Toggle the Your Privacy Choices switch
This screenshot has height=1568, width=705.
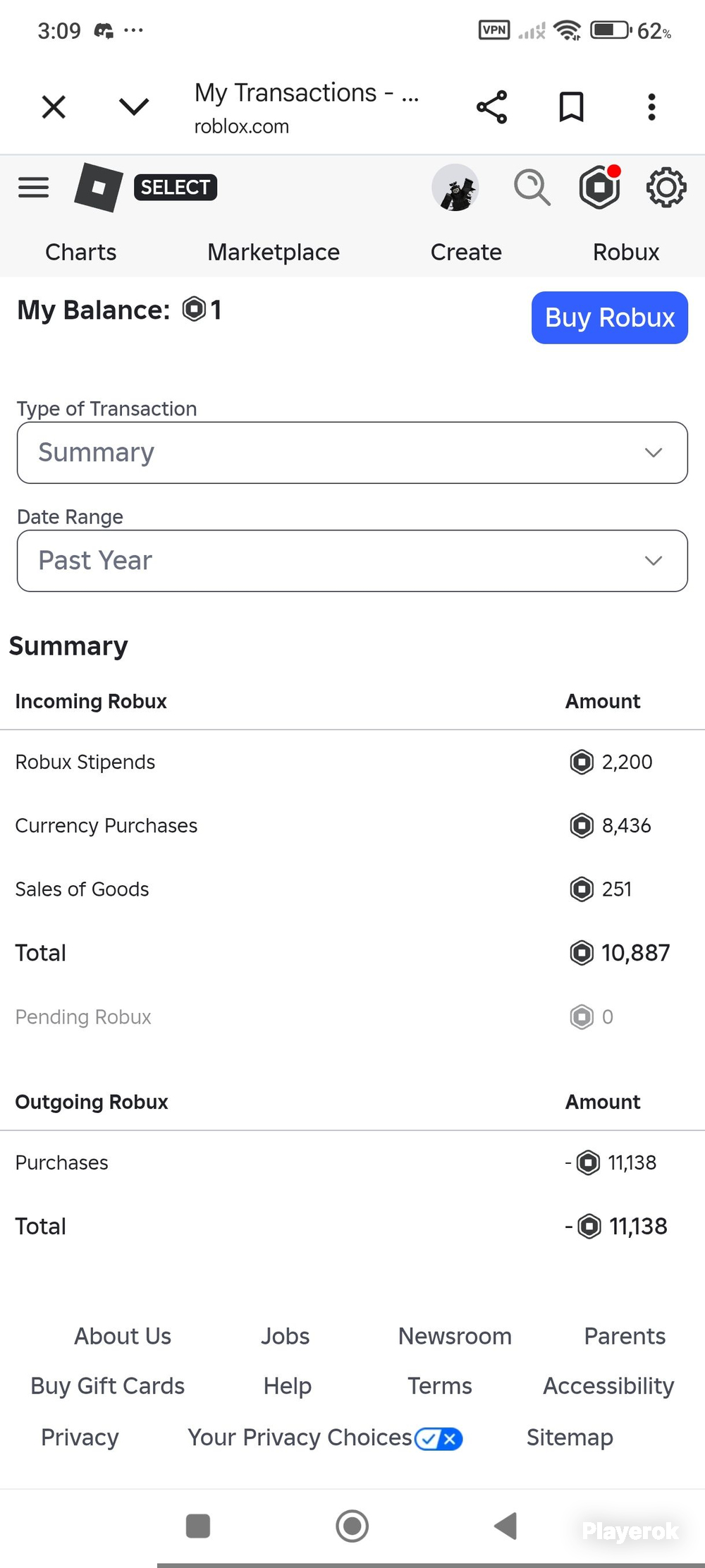click(439, 1438)
